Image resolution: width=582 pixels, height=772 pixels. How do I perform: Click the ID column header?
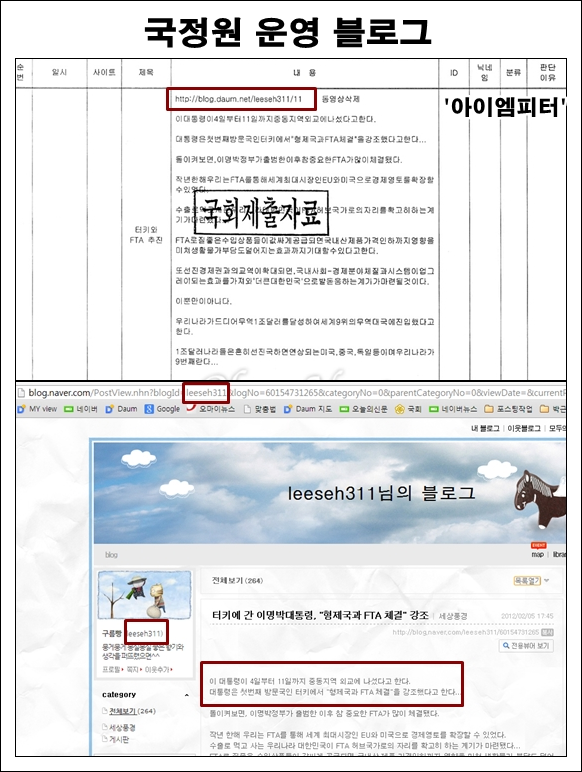(453, 73)
